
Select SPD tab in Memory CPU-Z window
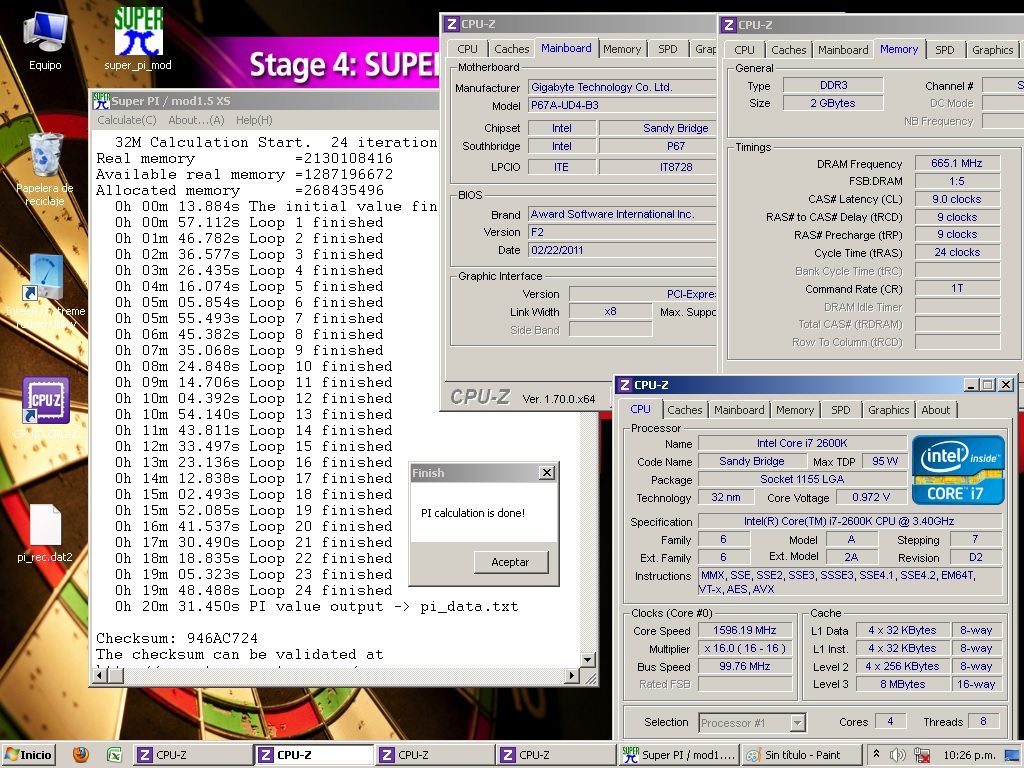(944, 50)
